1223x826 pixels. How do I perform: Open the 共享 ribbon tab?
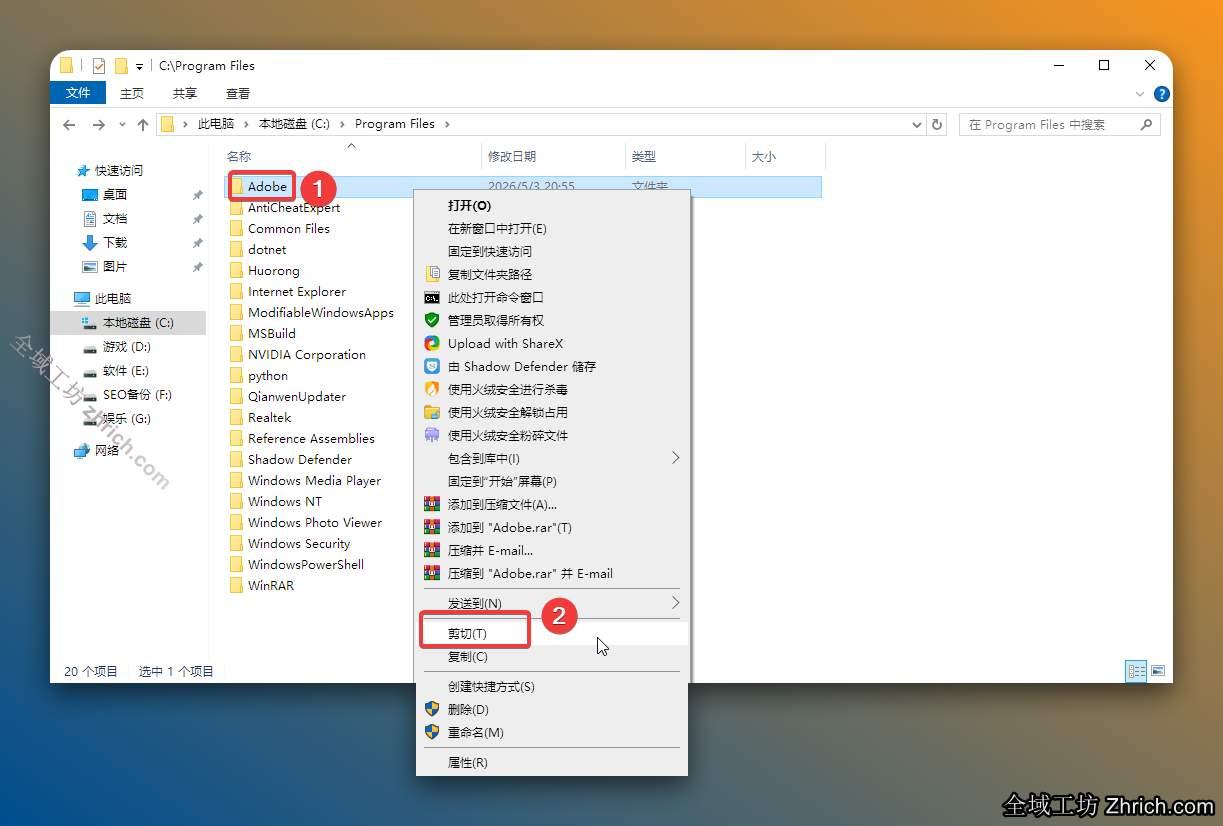pyautogui.click(x=185, y=94)
